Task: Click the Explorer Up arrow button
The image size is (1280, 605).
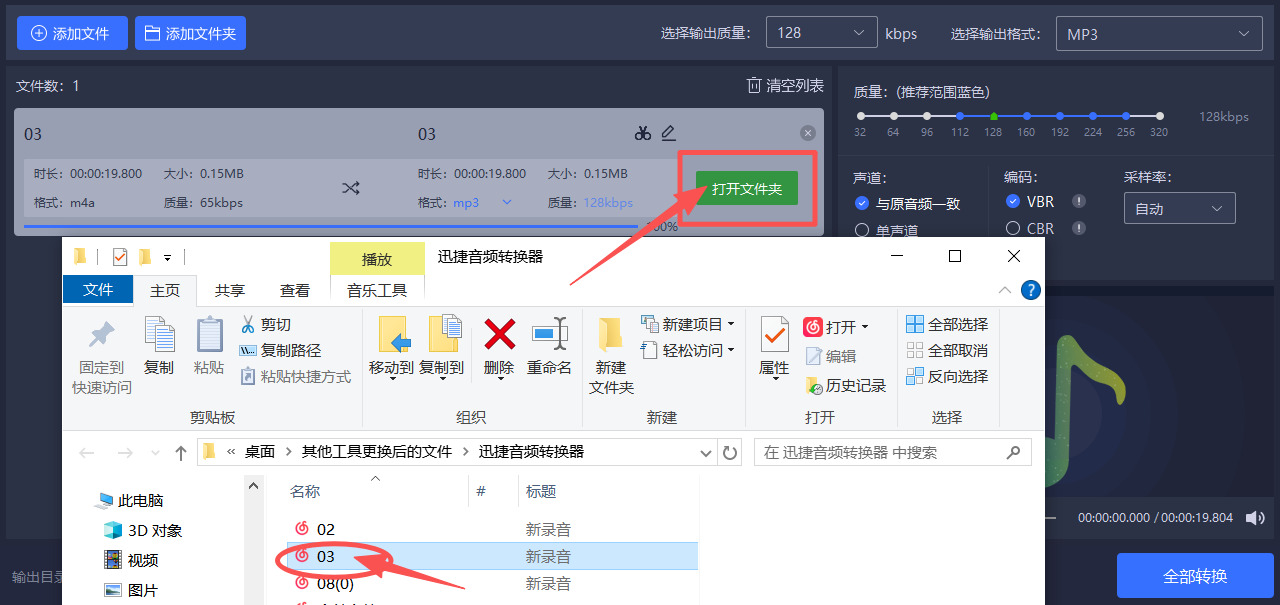Action: coord(181,453)
